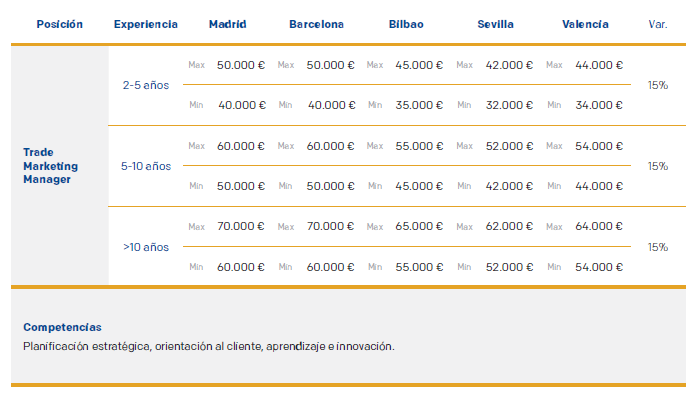Viewport: 694px width, 393px height.
Task: Select the 5-10 años experience row label
Action: pyautogui.click(x=146, y=166)
